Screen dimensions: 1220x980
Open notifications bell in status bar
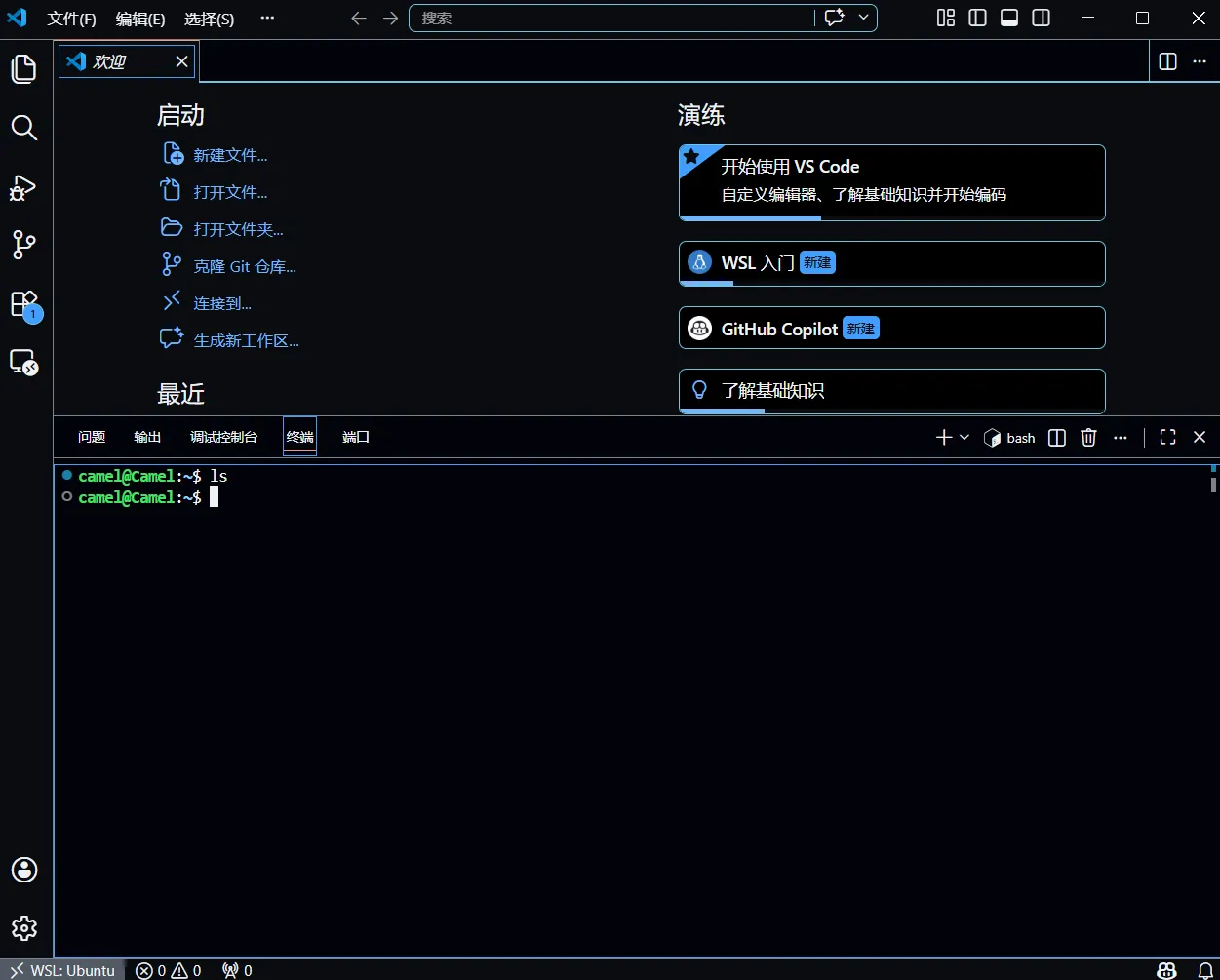click(1205, 970)
